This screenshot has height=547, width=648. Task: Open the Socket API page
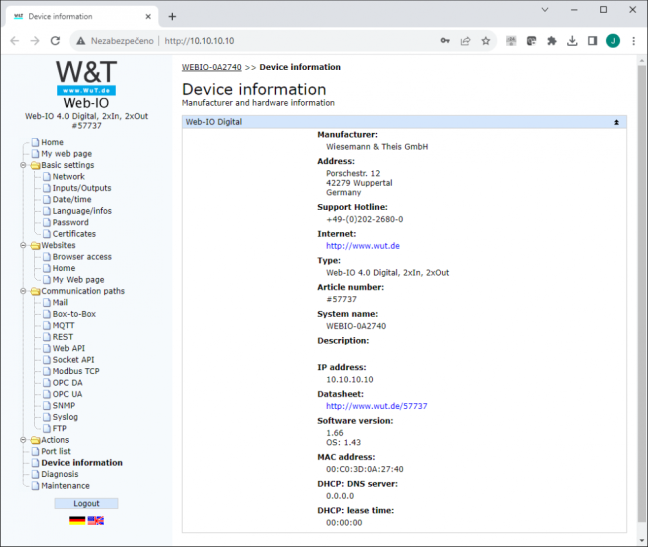pos(73,360)
